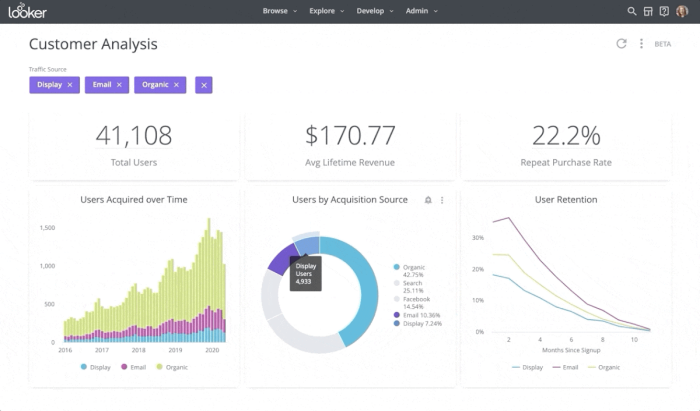The width and height of the screenshot is (700, 411).
Task: Click the Months Since Signup axis label
Action: point(571,350)
